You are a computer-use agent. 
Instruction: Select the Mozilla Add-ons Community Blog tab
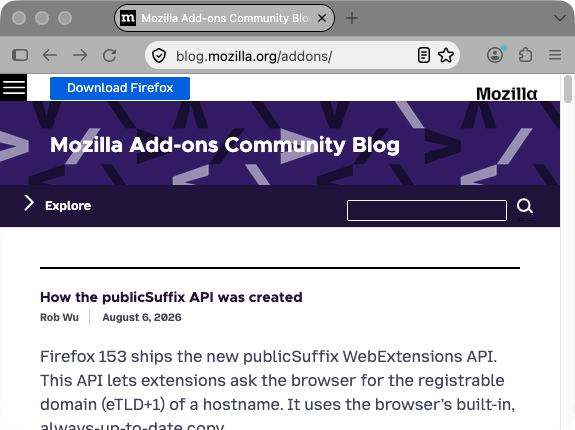click(x=224, y=18)
